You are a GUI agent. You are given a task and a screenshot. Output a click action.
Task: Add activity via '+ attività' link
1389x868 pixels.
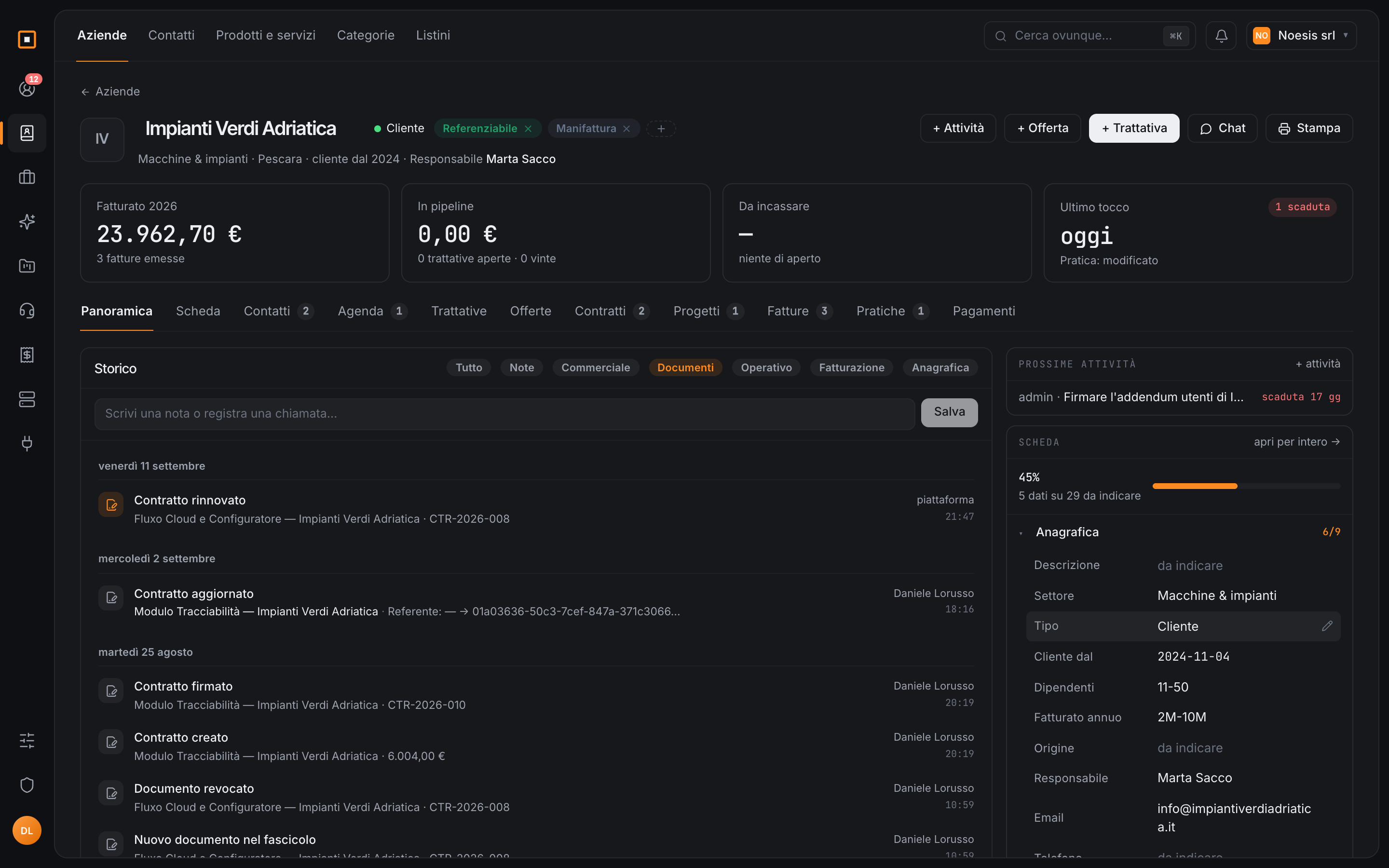(x=1317, y=364)
